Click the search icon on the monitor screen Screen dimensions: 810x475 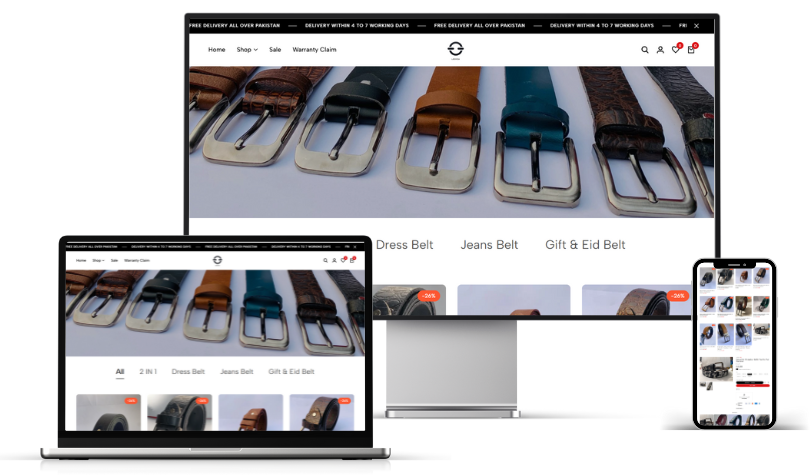(645, 49)
